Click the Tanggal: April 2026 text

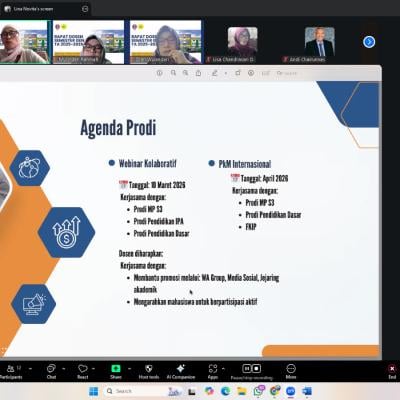(264, 179)
